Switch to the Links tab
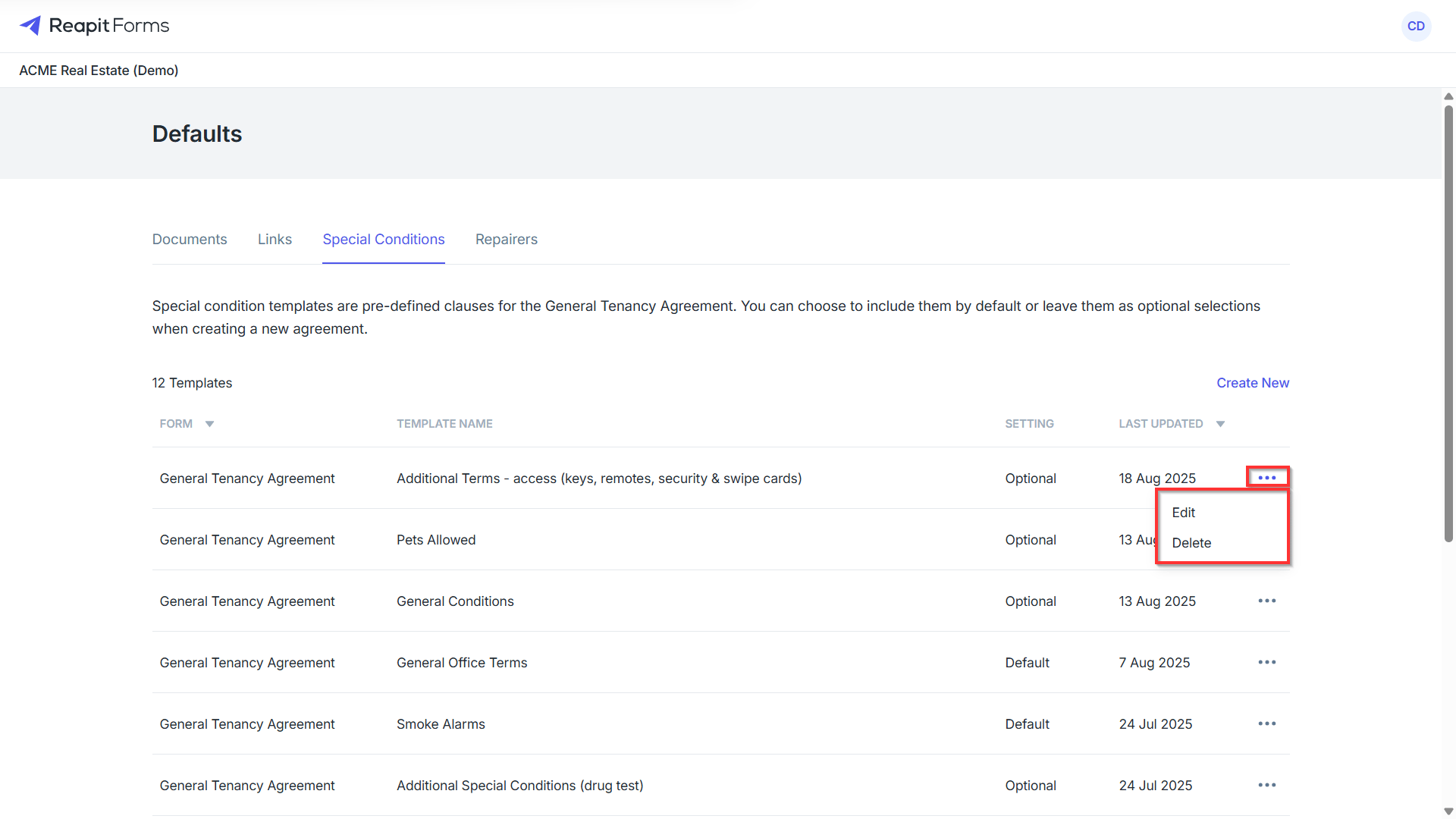 (x=275, y=240)
